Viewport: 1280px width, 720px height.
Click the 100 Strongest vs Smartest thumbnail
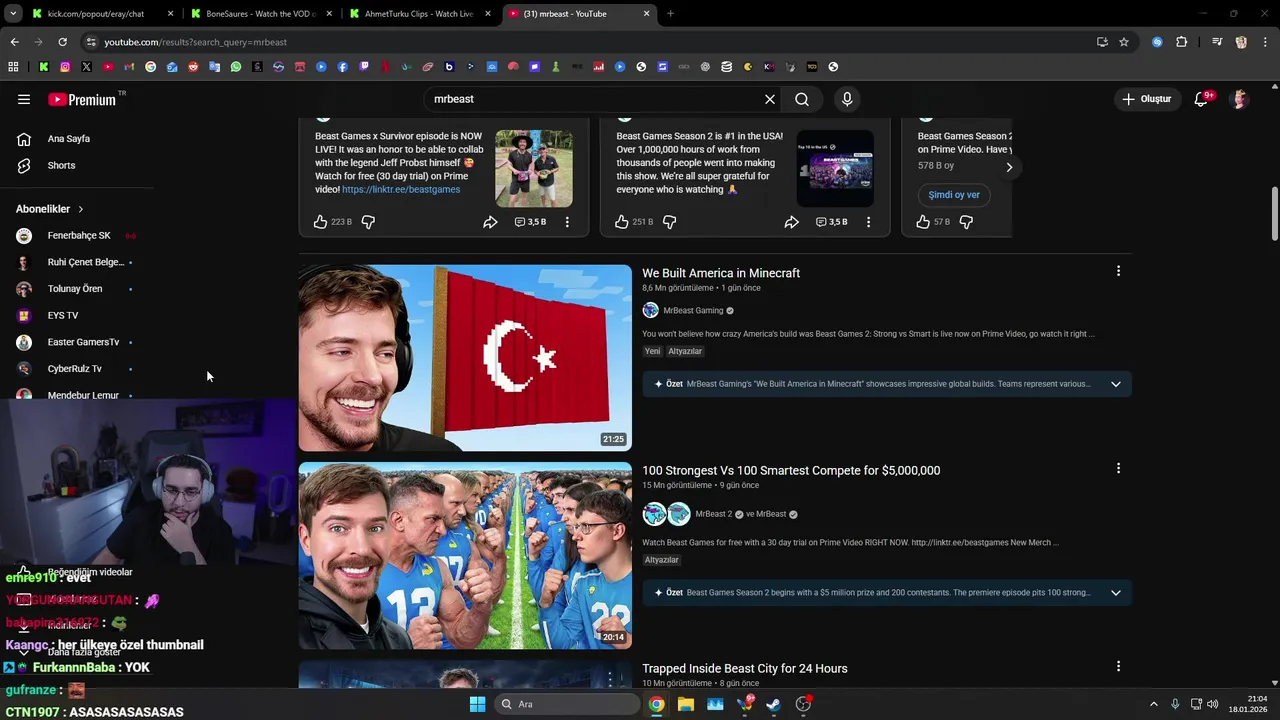[x=465, y=555]
